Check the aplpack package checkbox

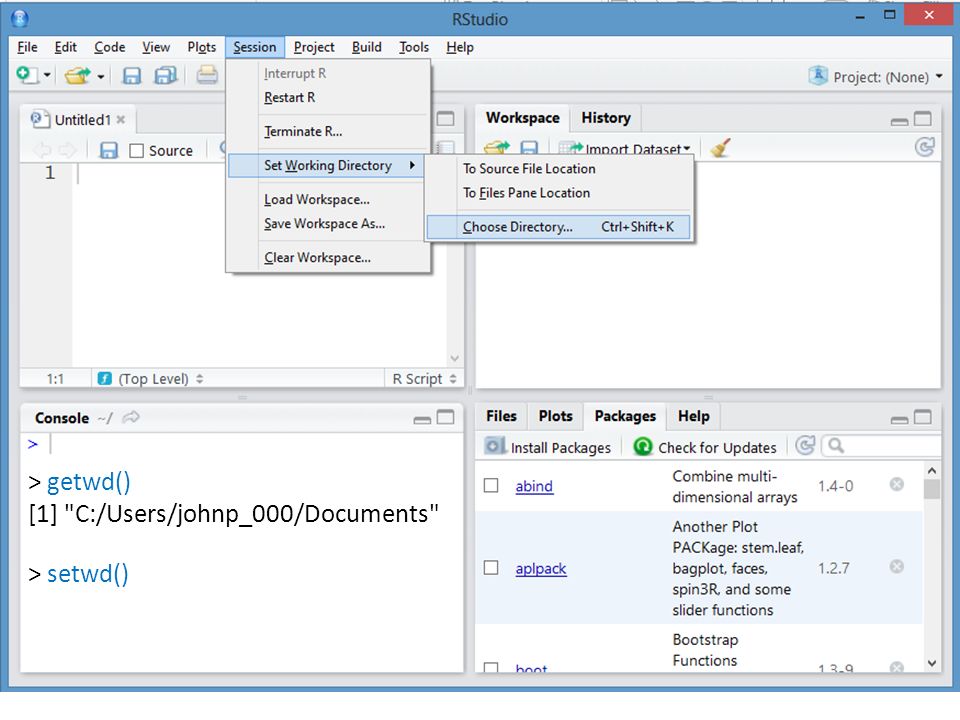click(491, 568)
